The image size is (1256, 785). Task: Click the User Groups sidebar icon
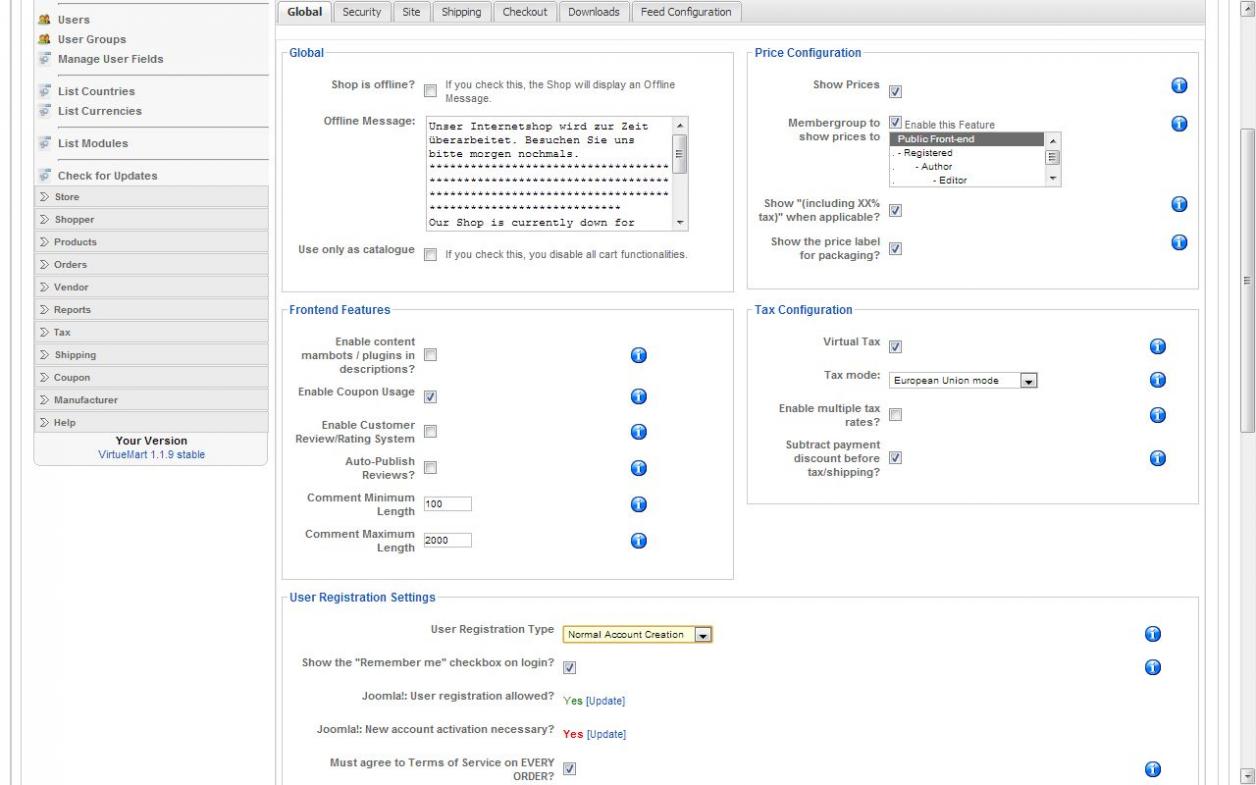[x=44, y=39]
